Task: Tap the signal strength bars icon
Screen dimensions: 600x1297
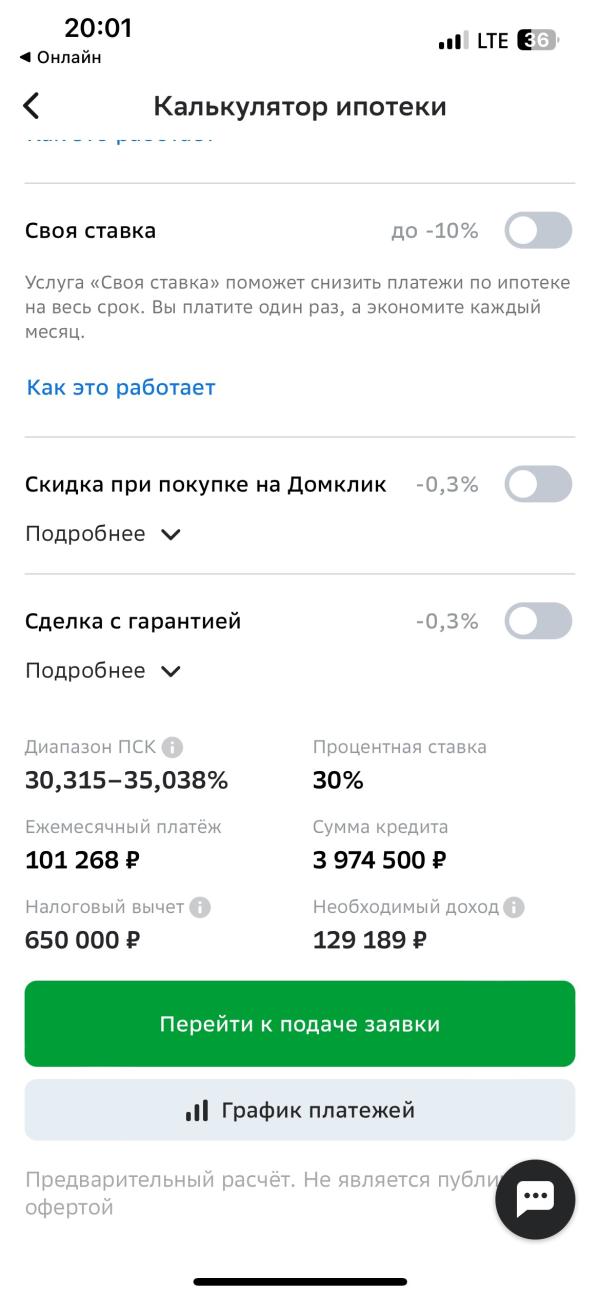Action: (453, 41)
